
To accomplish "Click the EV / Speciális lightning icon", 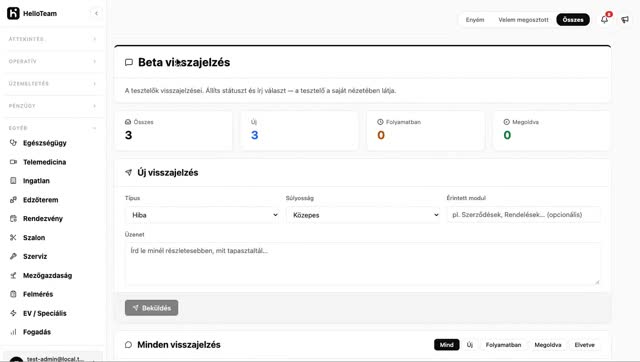I will [x=13, y=313].
